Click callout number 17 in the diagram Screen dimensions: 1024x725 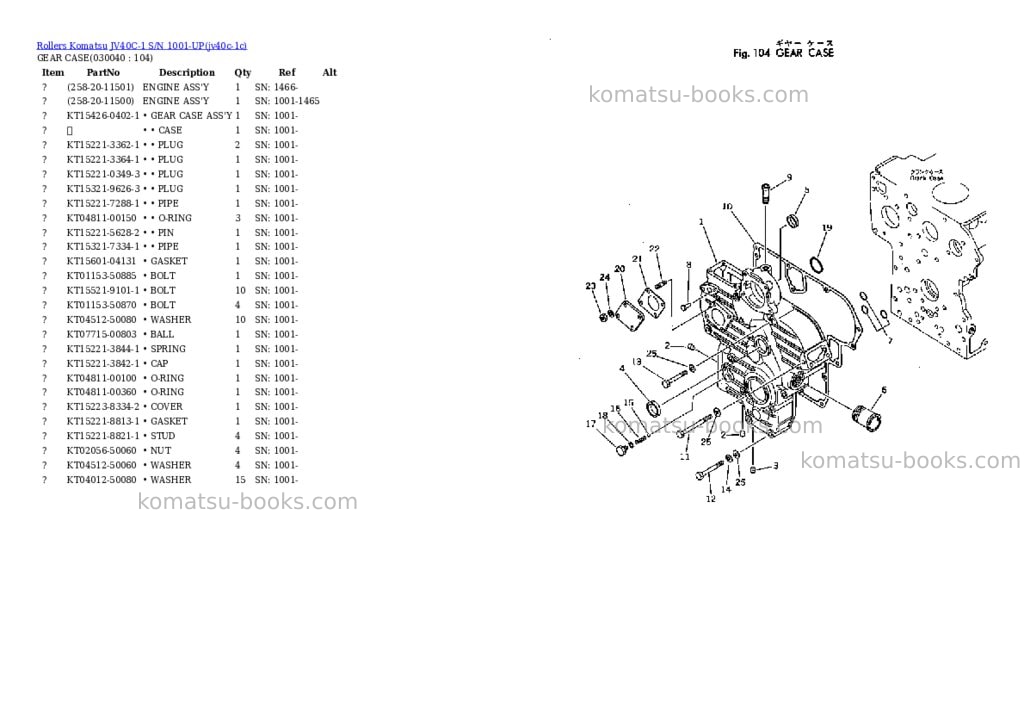[x=591, y=424]
